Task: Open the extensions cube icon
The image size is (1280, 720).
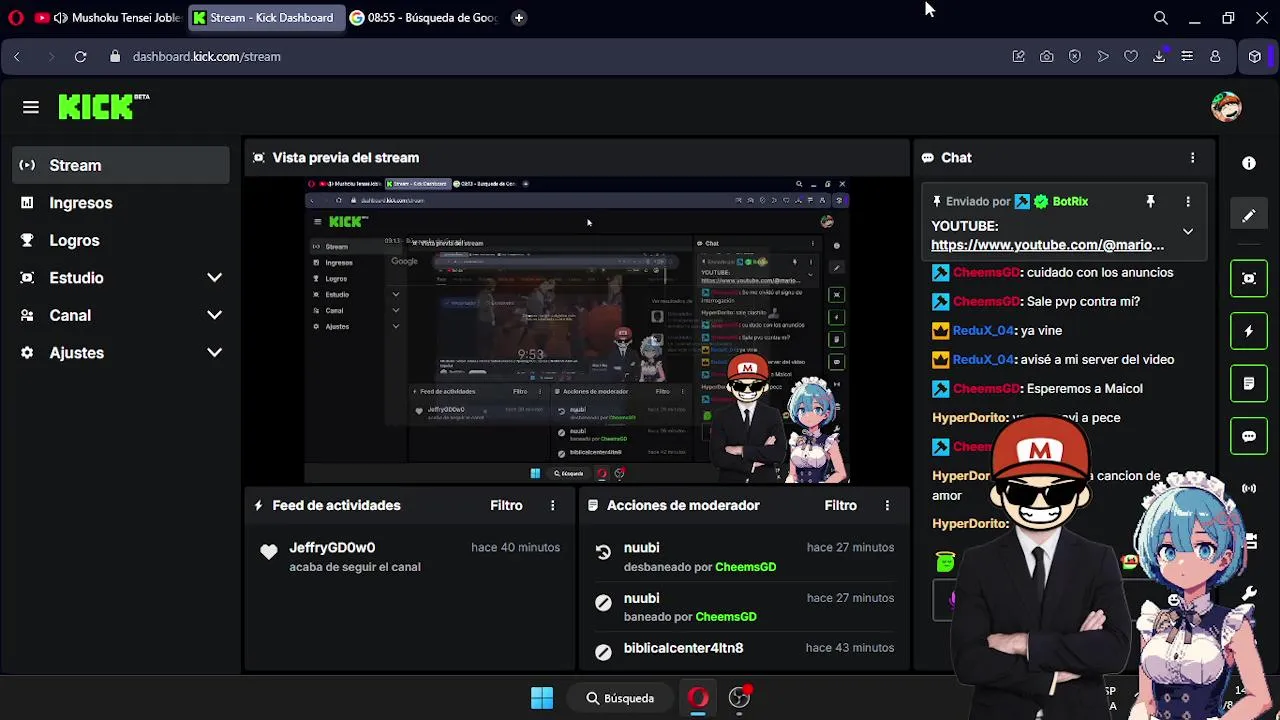Action: point(1255,57)
